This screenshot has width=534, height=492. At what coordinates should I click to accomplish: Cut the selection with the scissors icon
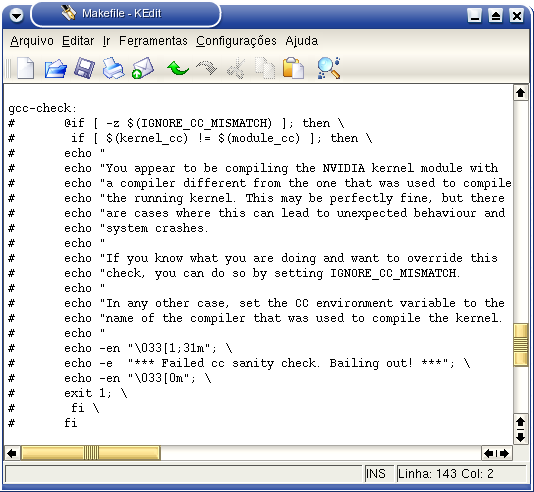click(236, 68)
